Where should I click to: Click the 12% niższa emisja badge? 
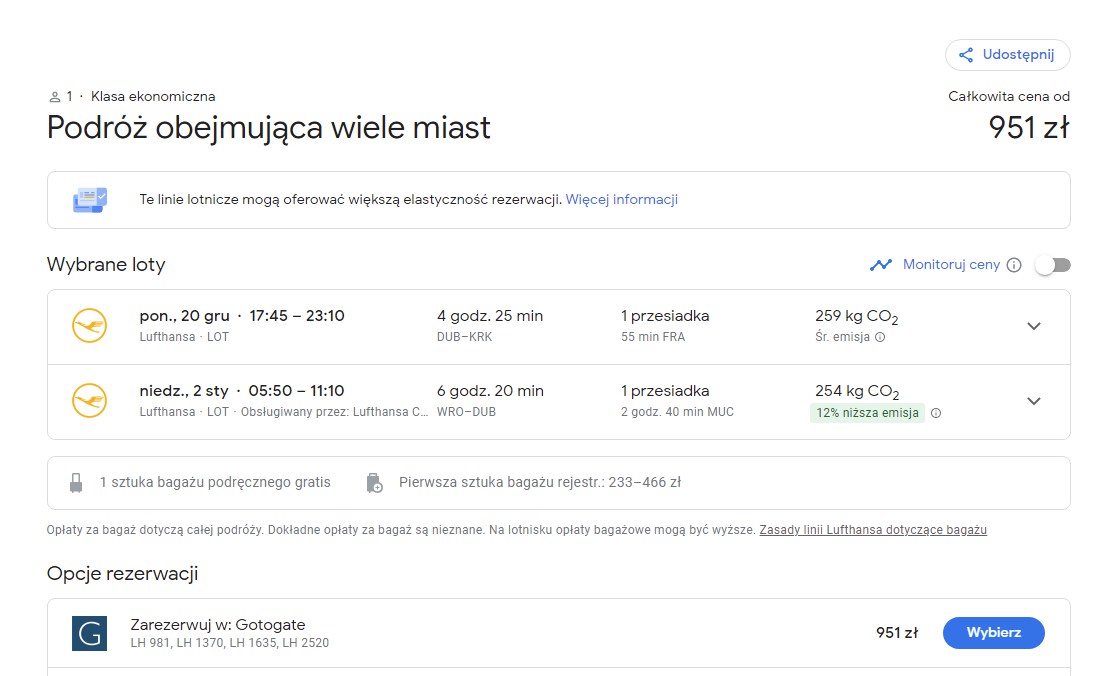(867, 413)
